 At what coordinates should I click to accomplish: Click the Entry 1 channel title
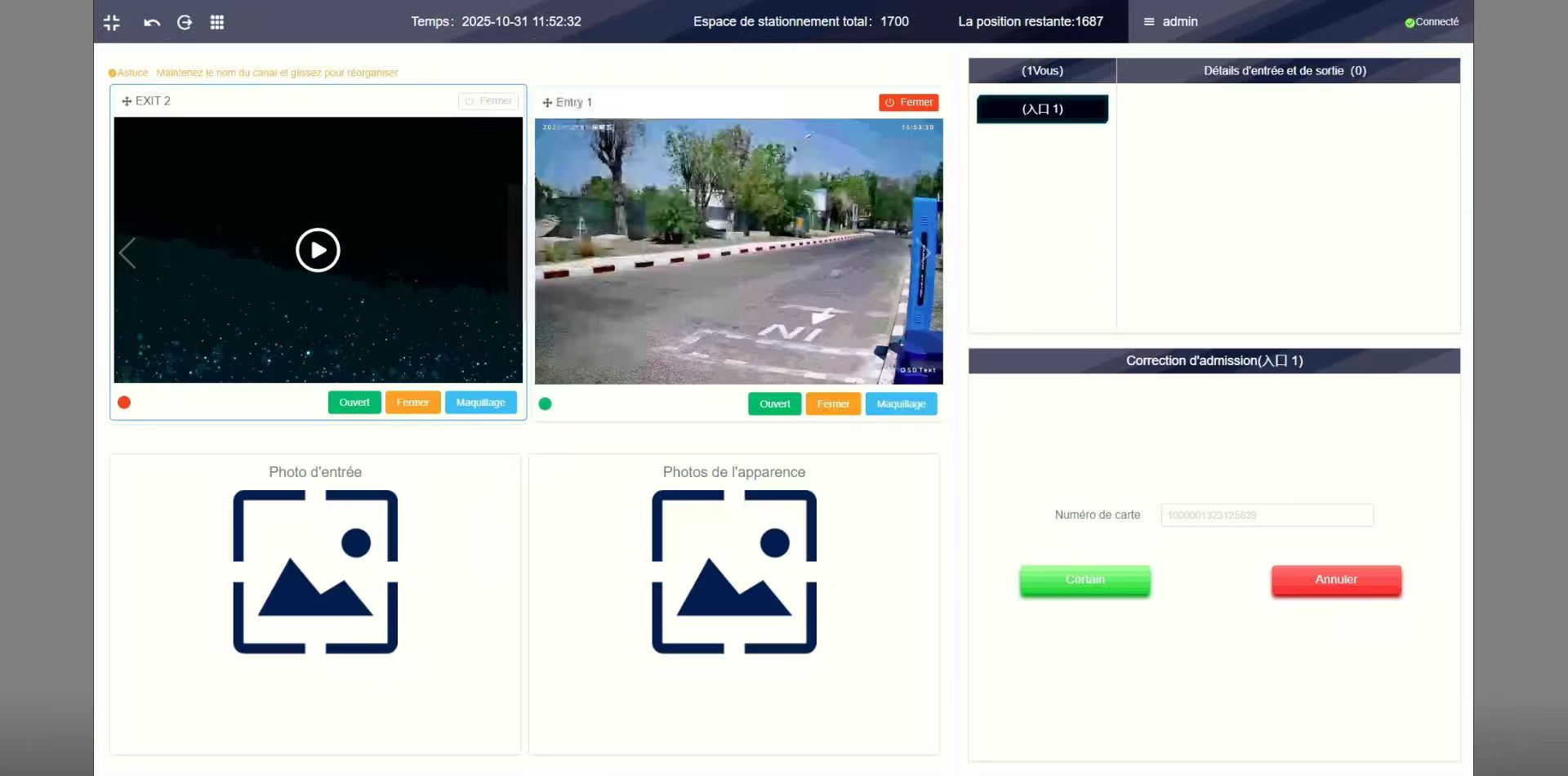point(574,103)
